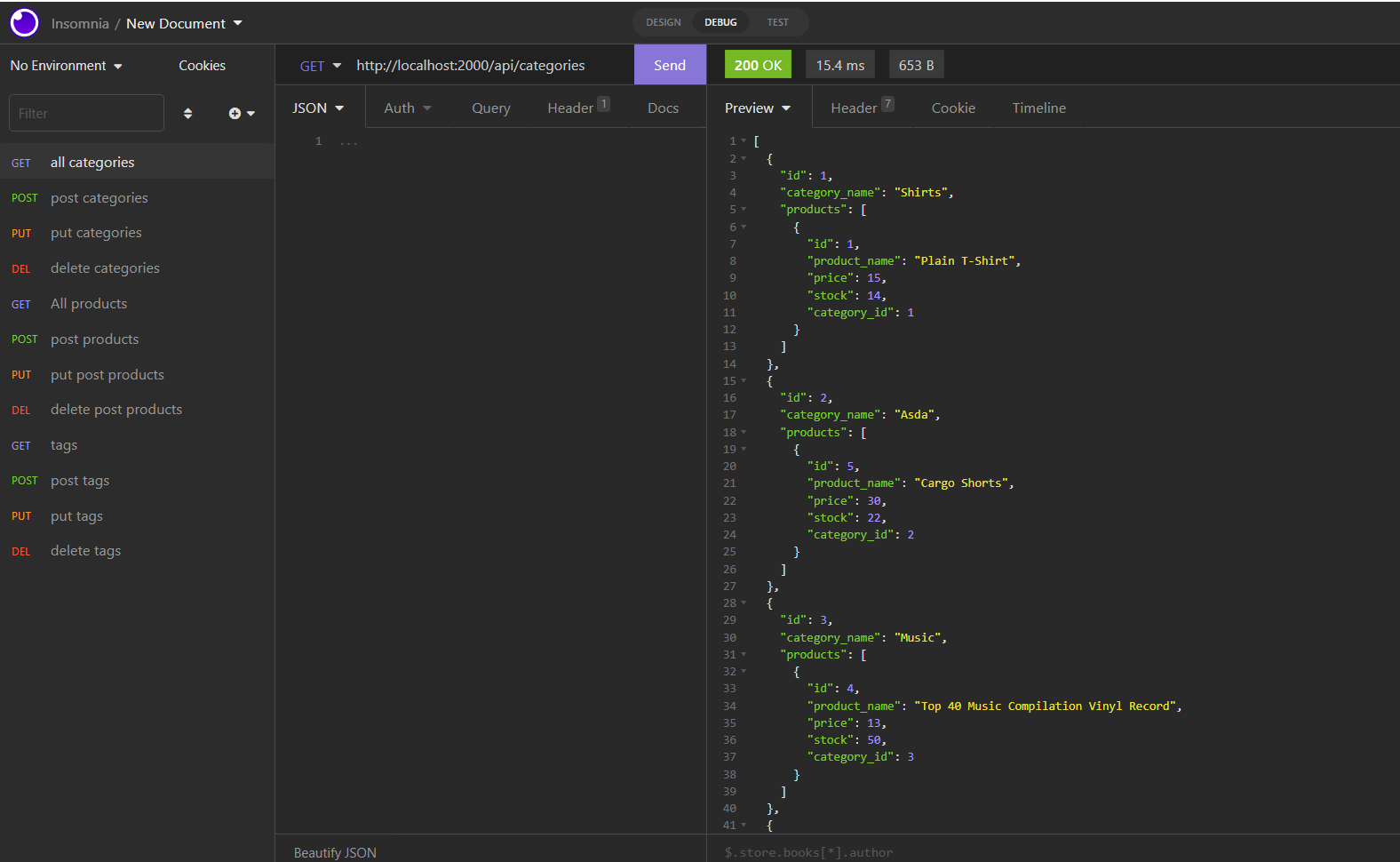Select the 'all categories' GET request

coord(137,162)
